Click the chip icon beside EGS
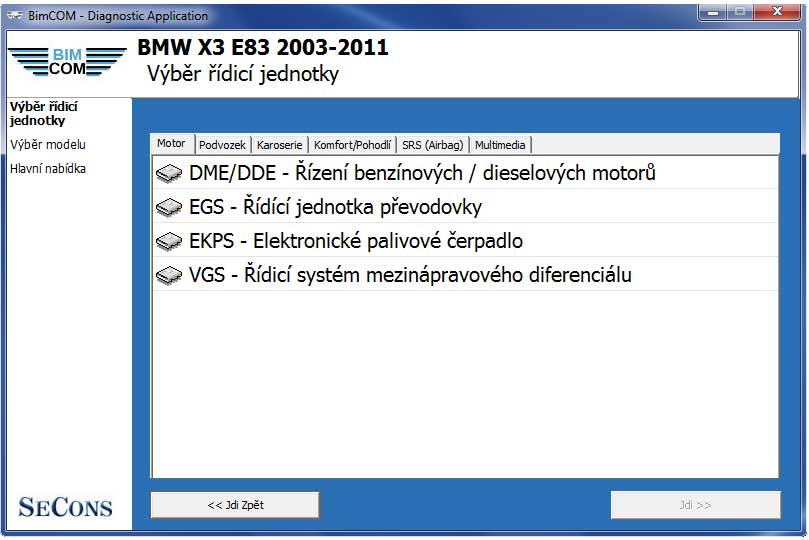 coord(169,207)
